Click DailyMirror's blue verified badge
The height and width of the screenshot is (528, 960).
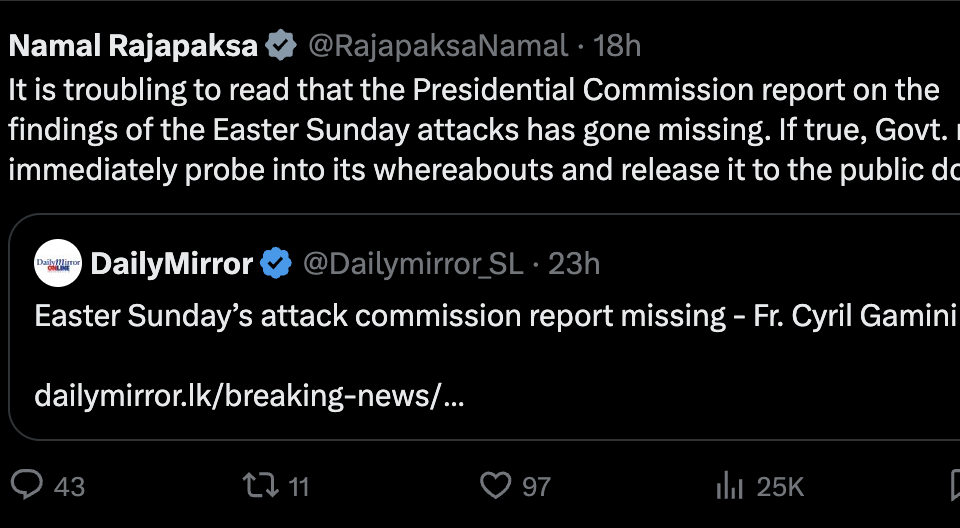(x=276, y=264)
